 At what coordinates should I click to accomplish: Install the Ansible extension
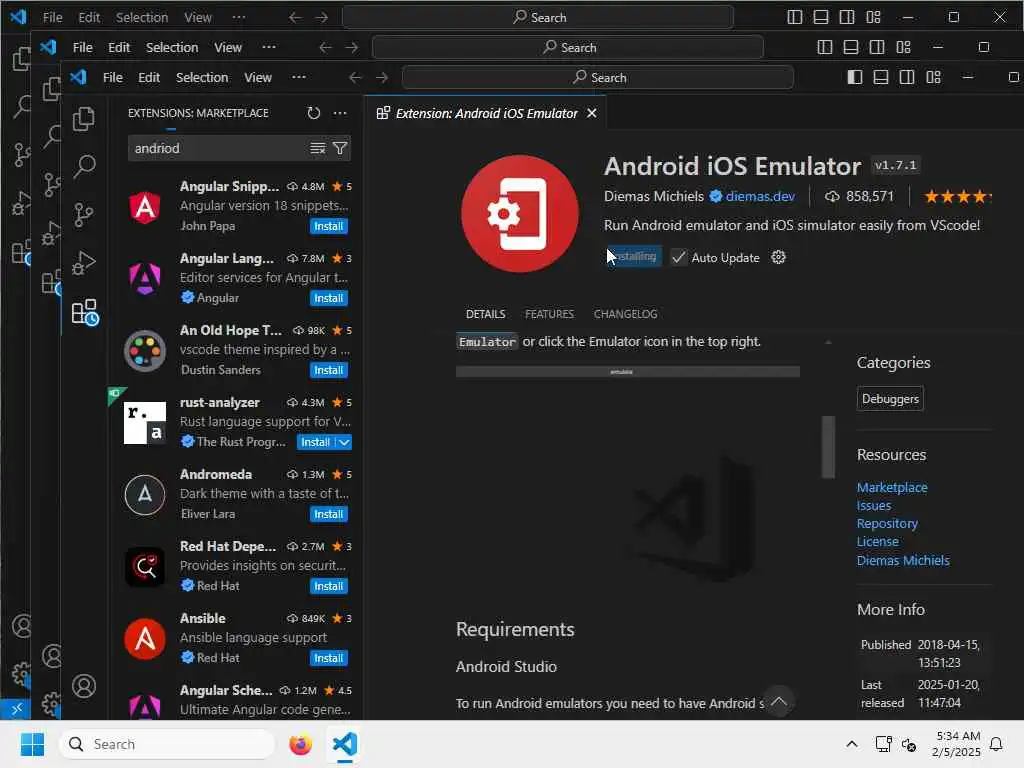[x=328, y=658]
